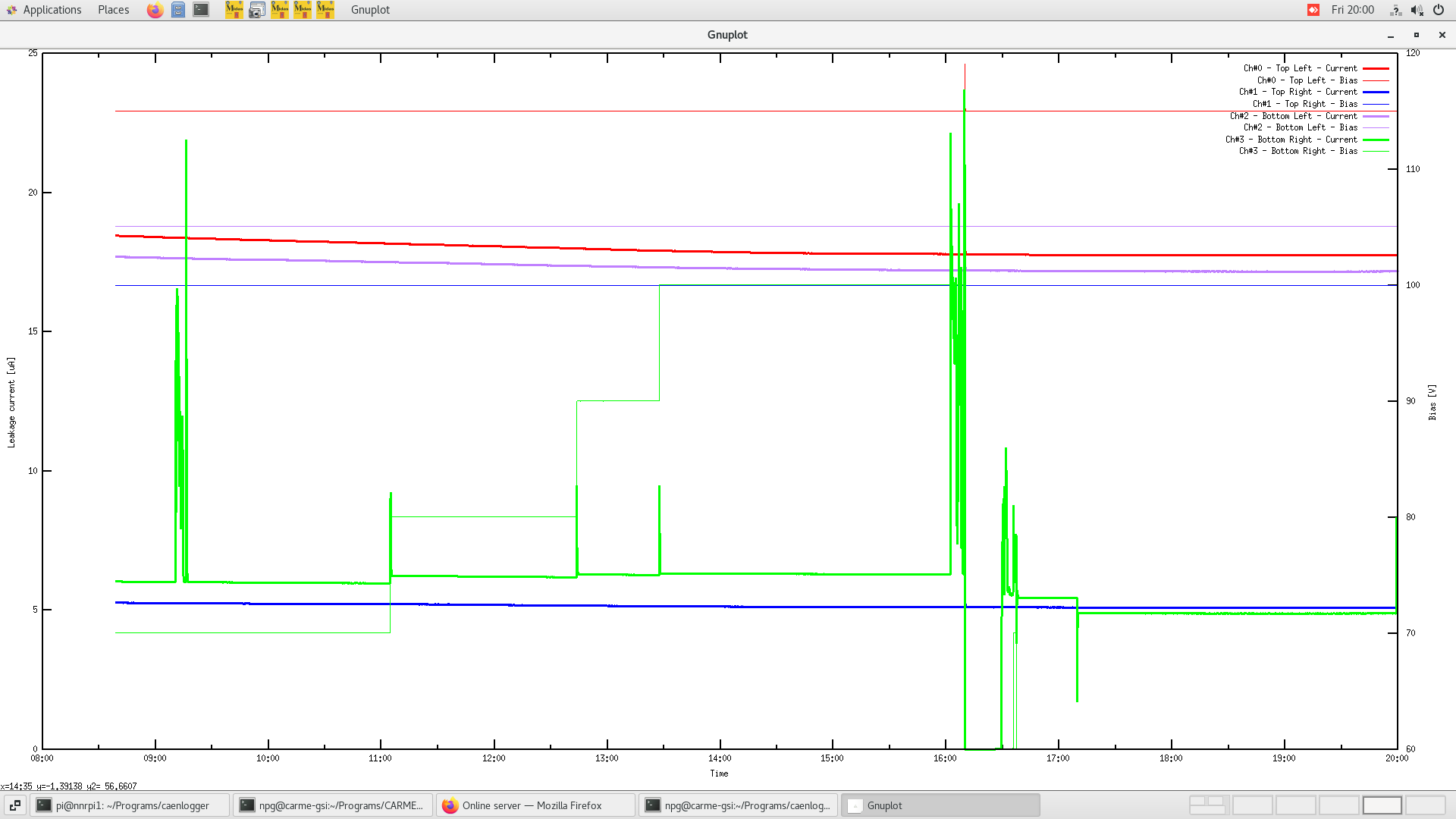Open the network status indicator menu
Screen dimensions: 1456x819
(x=1395, y=10)
